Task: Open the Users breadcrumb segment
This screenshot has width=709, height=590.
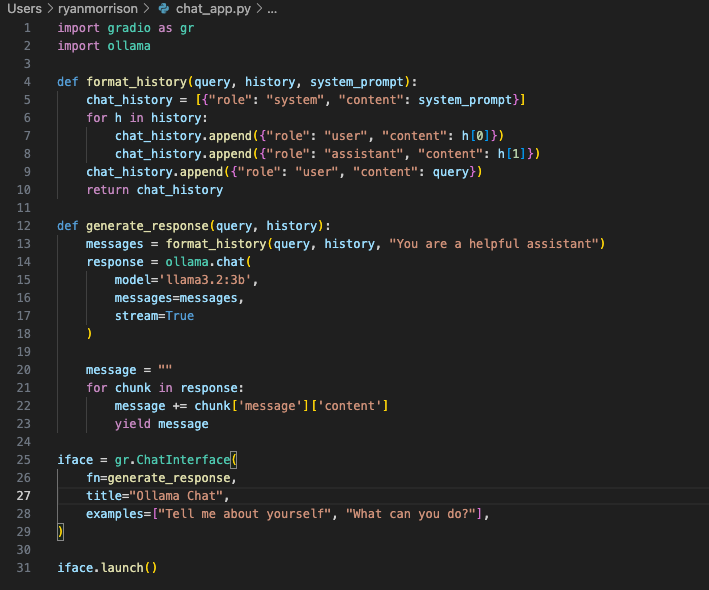Action: [24, 9]
